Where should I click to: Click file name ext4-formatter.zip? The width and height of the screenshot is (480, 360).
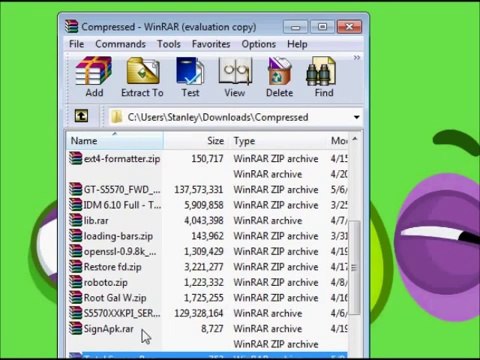tap(122, 159)
